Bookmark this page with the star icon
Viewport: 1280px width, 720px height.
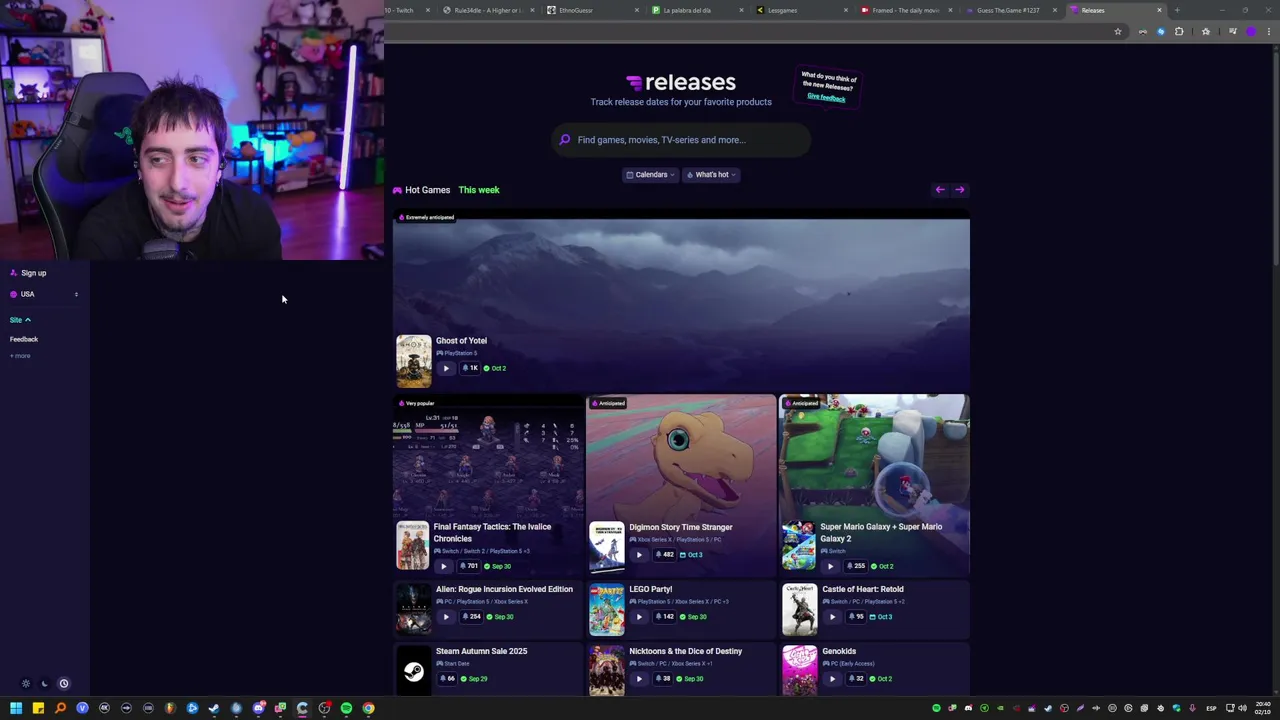pyautogui.click(x=1118, y=32)
